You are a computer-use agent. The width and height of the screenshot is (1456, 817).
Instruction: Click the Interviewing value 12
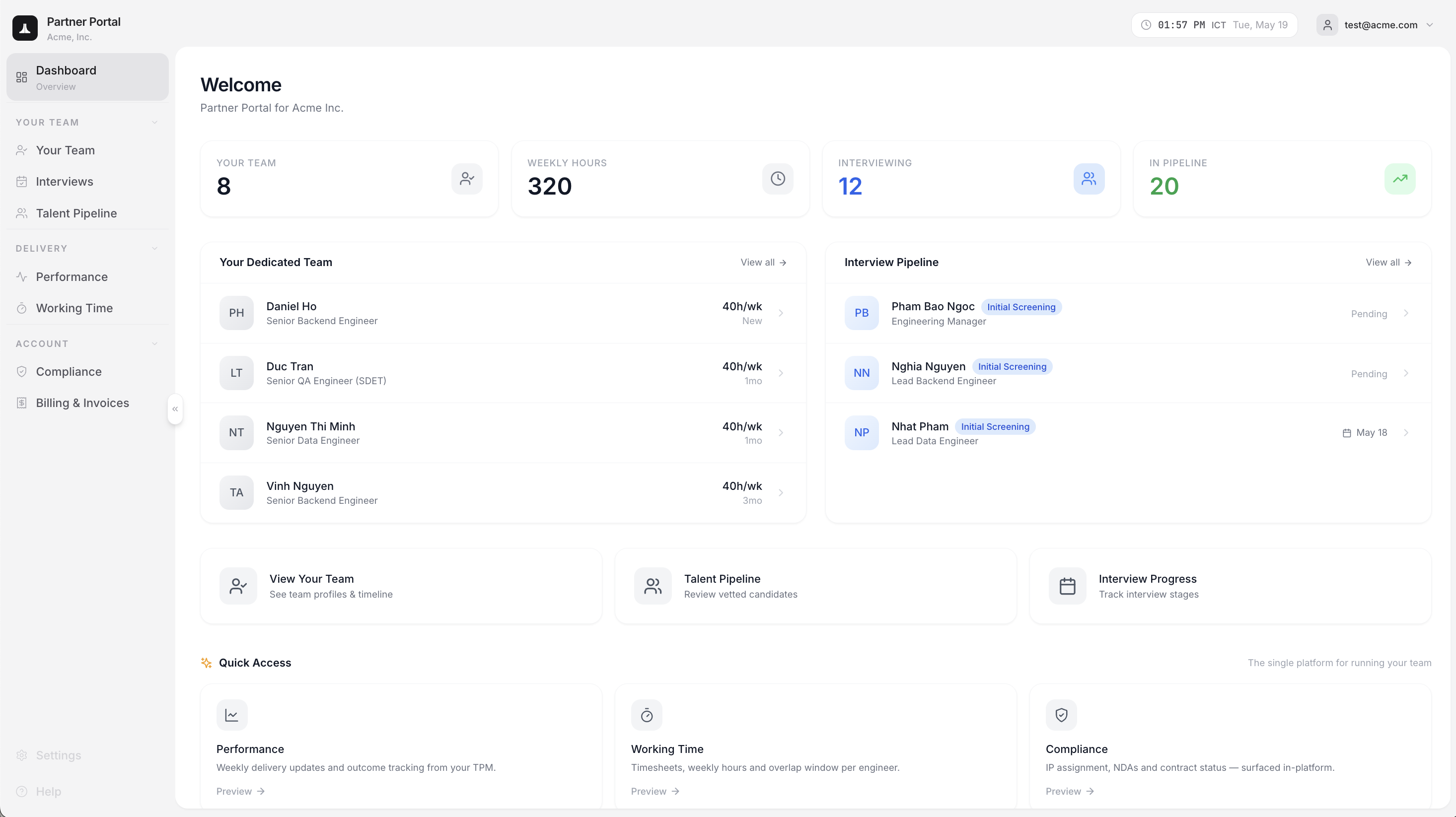click(x=850, y=187)
